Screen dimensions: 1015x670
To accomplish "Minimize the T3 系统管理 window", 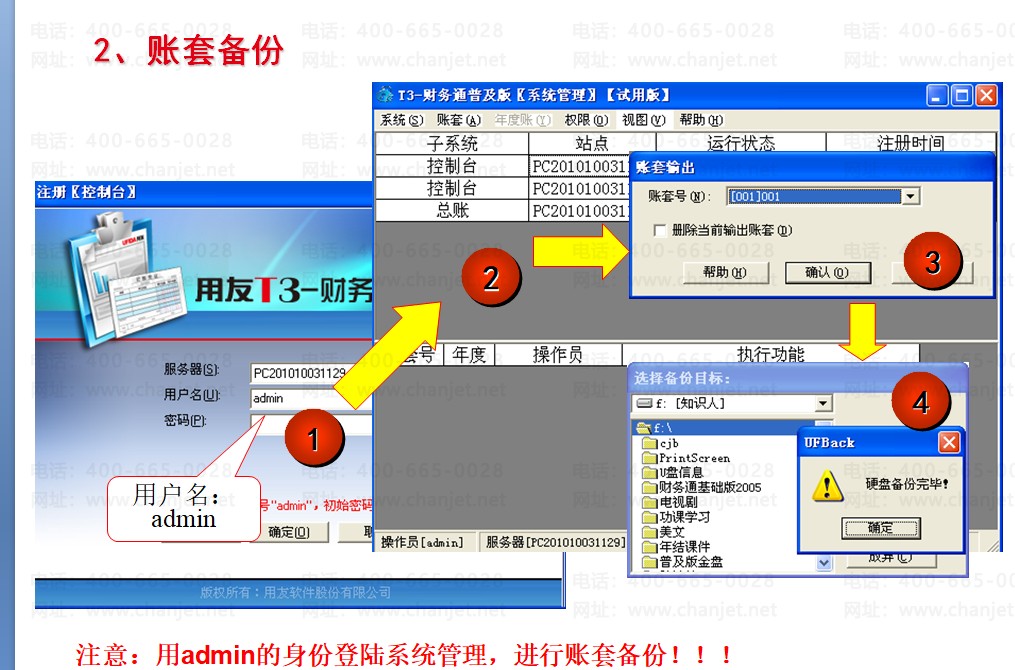I will [x=938, y=96].
